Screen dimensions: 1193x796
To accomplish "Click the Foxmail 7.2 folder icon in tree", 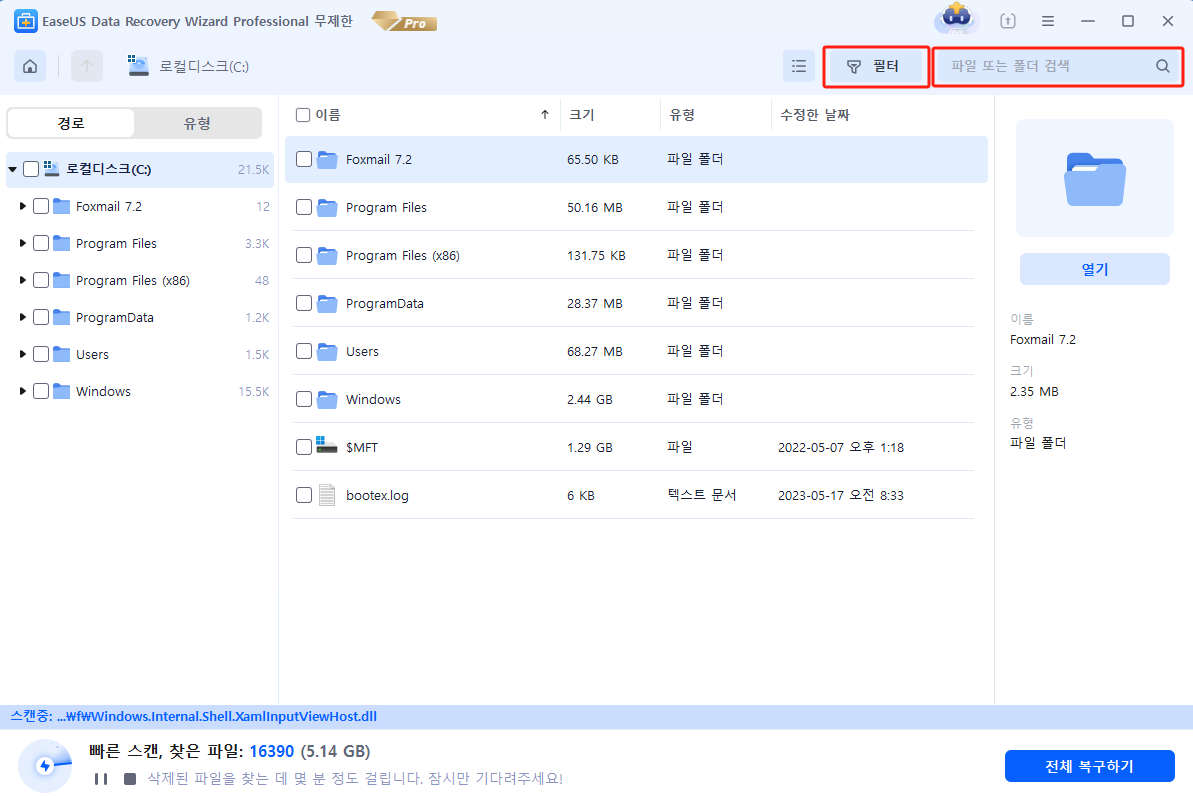I will tap(62, 206).
